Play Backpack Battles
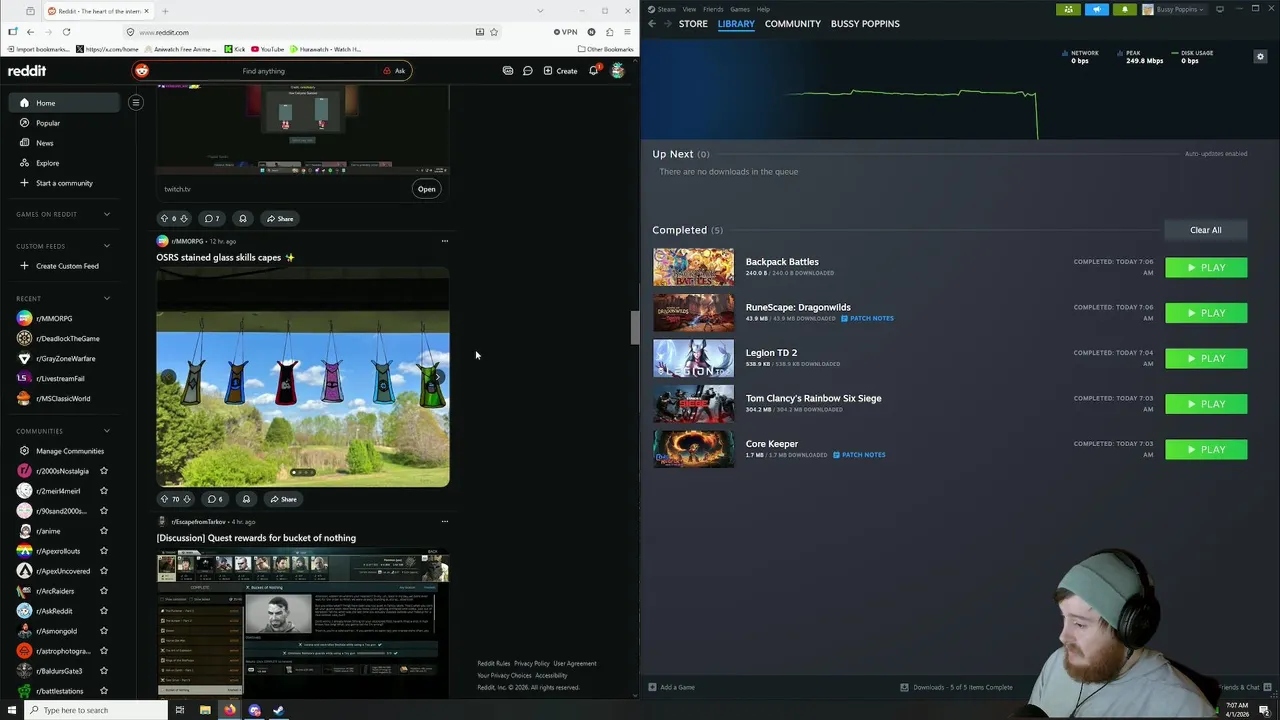The height and width of the screenshot is (720, 1280). 1206,268
